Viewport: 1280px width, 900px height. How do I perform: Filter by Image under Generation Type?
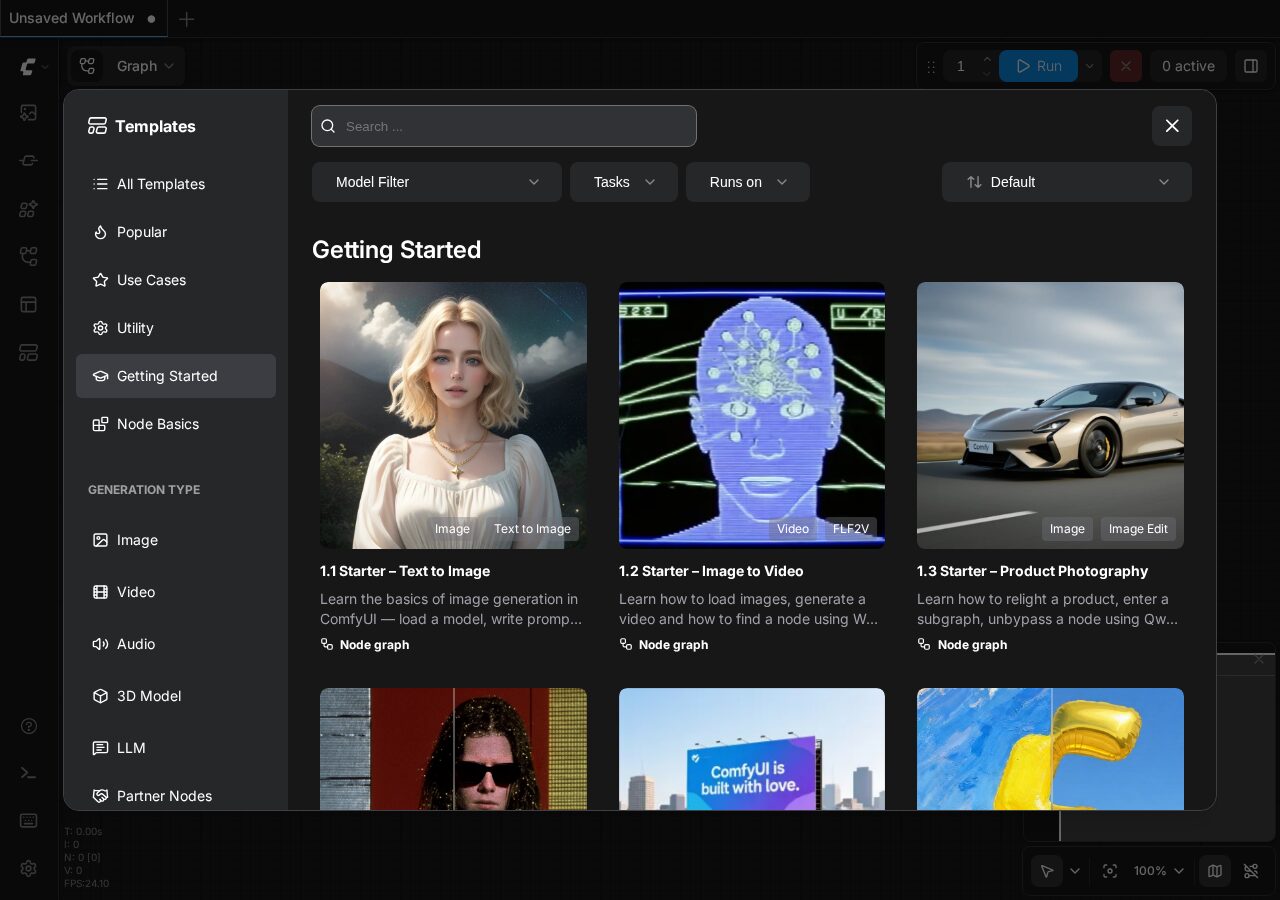[176, 540]
